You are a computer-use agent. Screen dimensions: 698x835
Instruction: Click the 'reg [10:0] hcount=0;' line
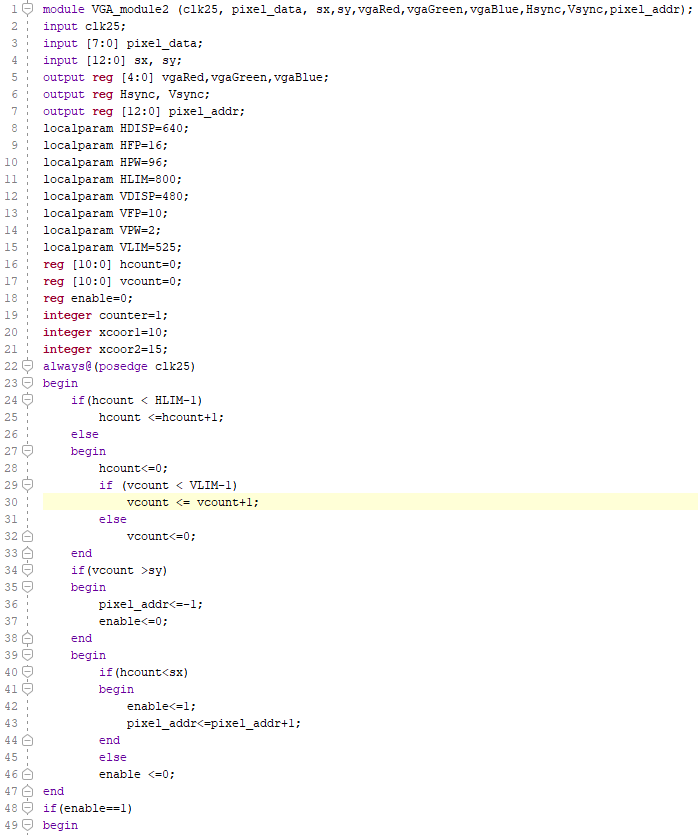pyautogui.click(x=112, y=264)
